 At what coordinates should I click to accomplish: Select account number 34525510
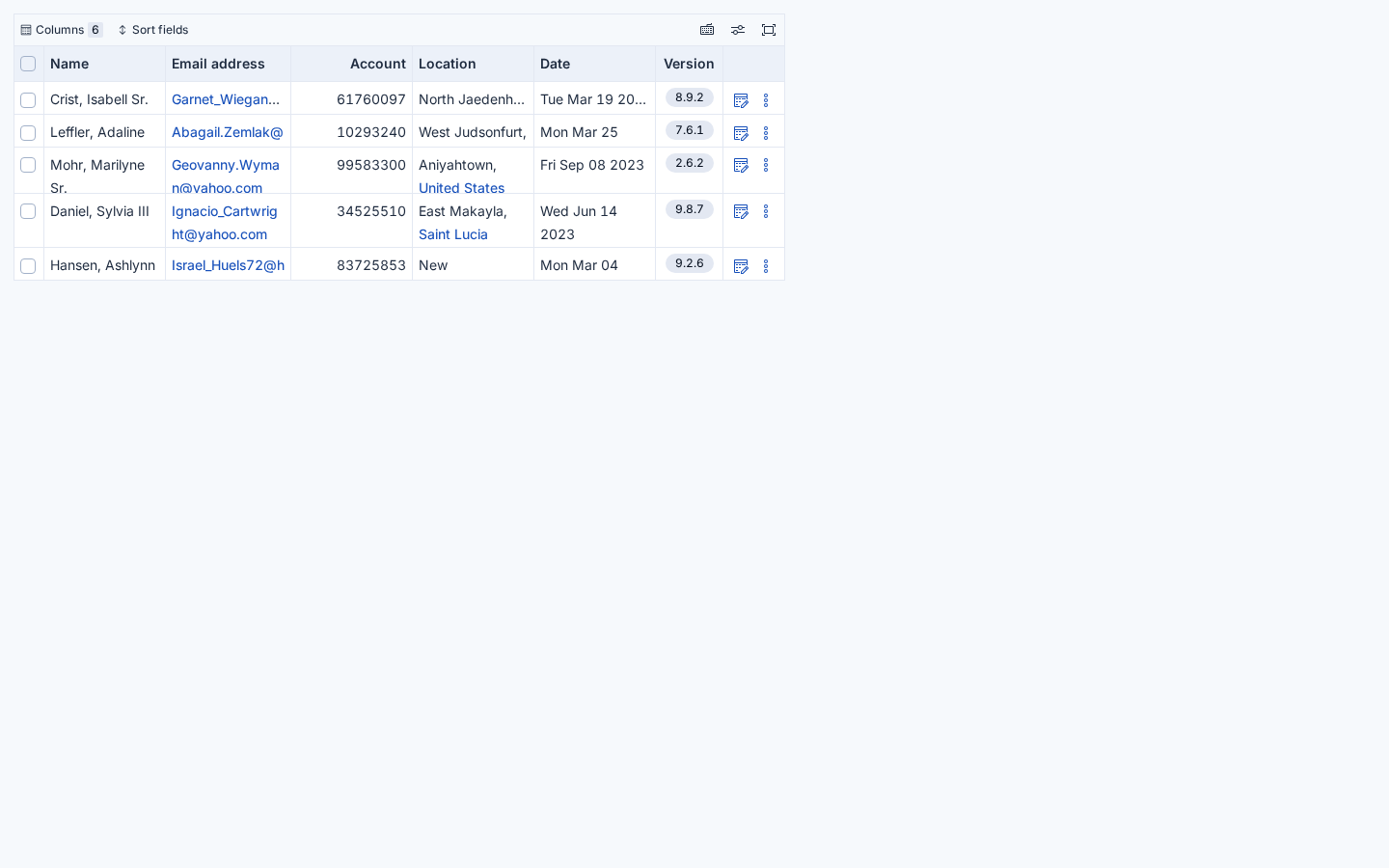tap(371, 211)
